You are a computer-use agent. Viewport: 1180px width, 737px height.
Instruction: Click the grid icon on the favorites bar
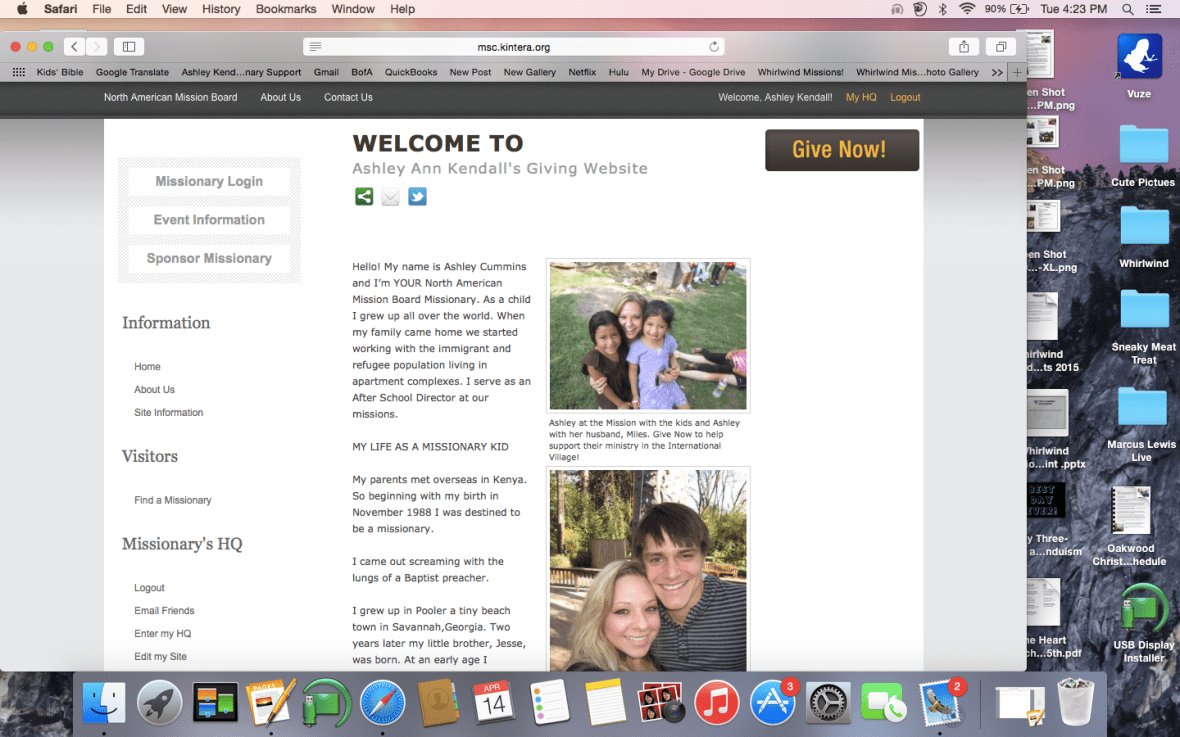(18, 71)
